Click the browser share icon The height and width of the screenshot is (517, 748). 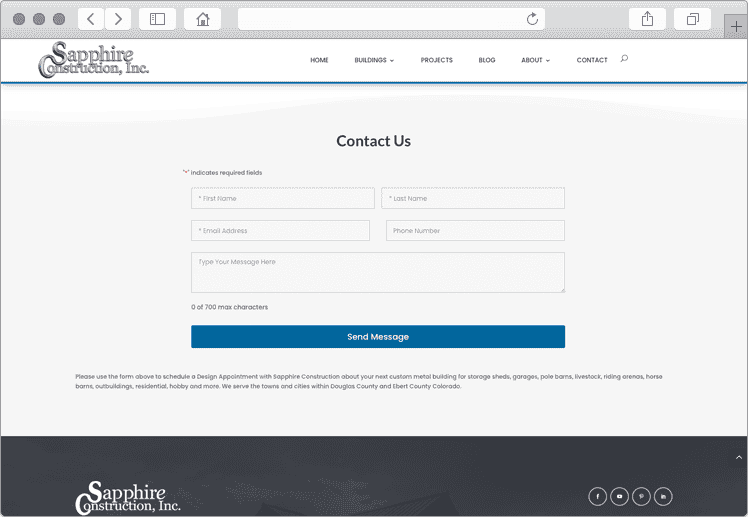point(647,19)
